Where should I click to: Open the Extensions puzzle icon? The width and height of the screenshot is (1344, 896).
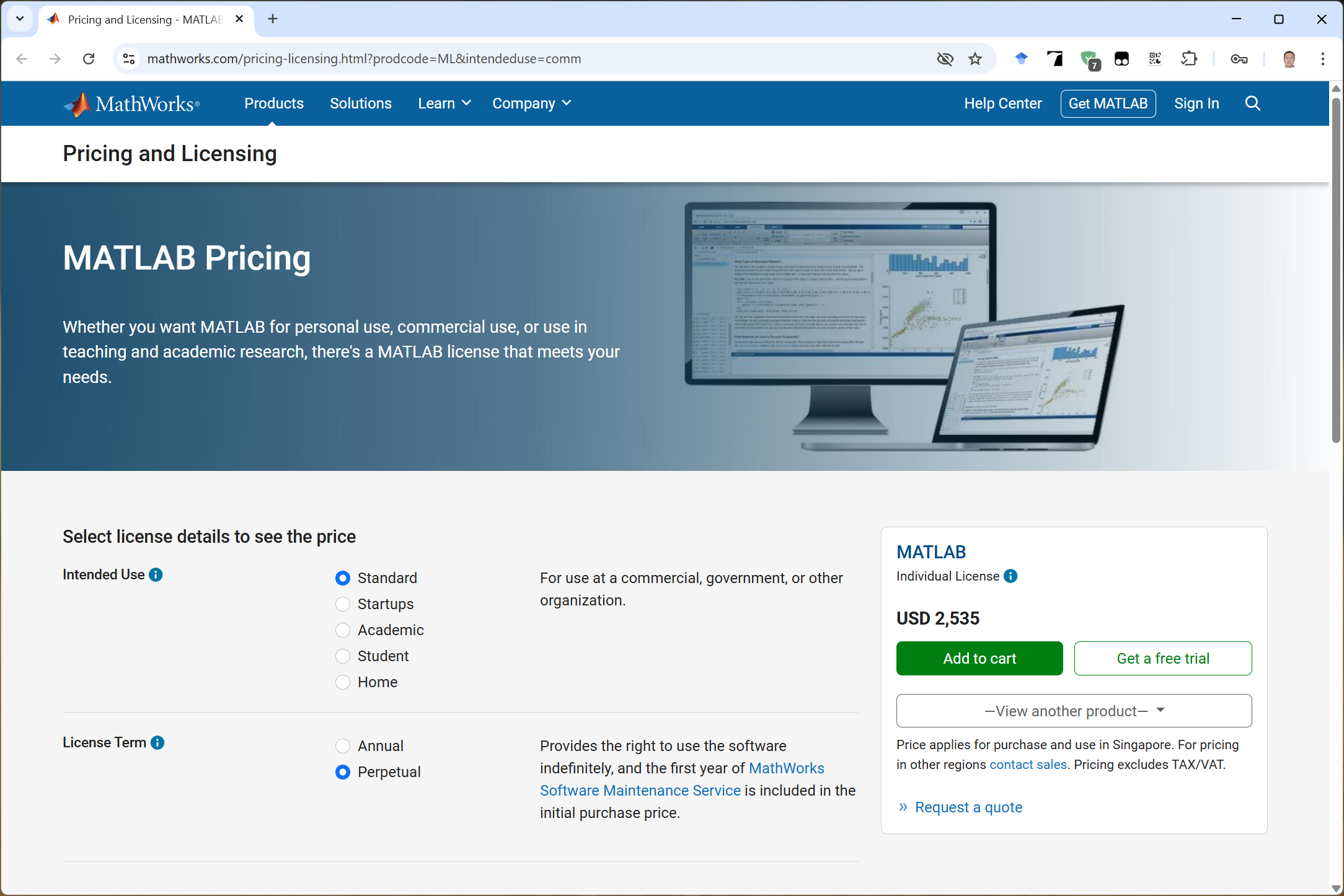click(1188, 59)
